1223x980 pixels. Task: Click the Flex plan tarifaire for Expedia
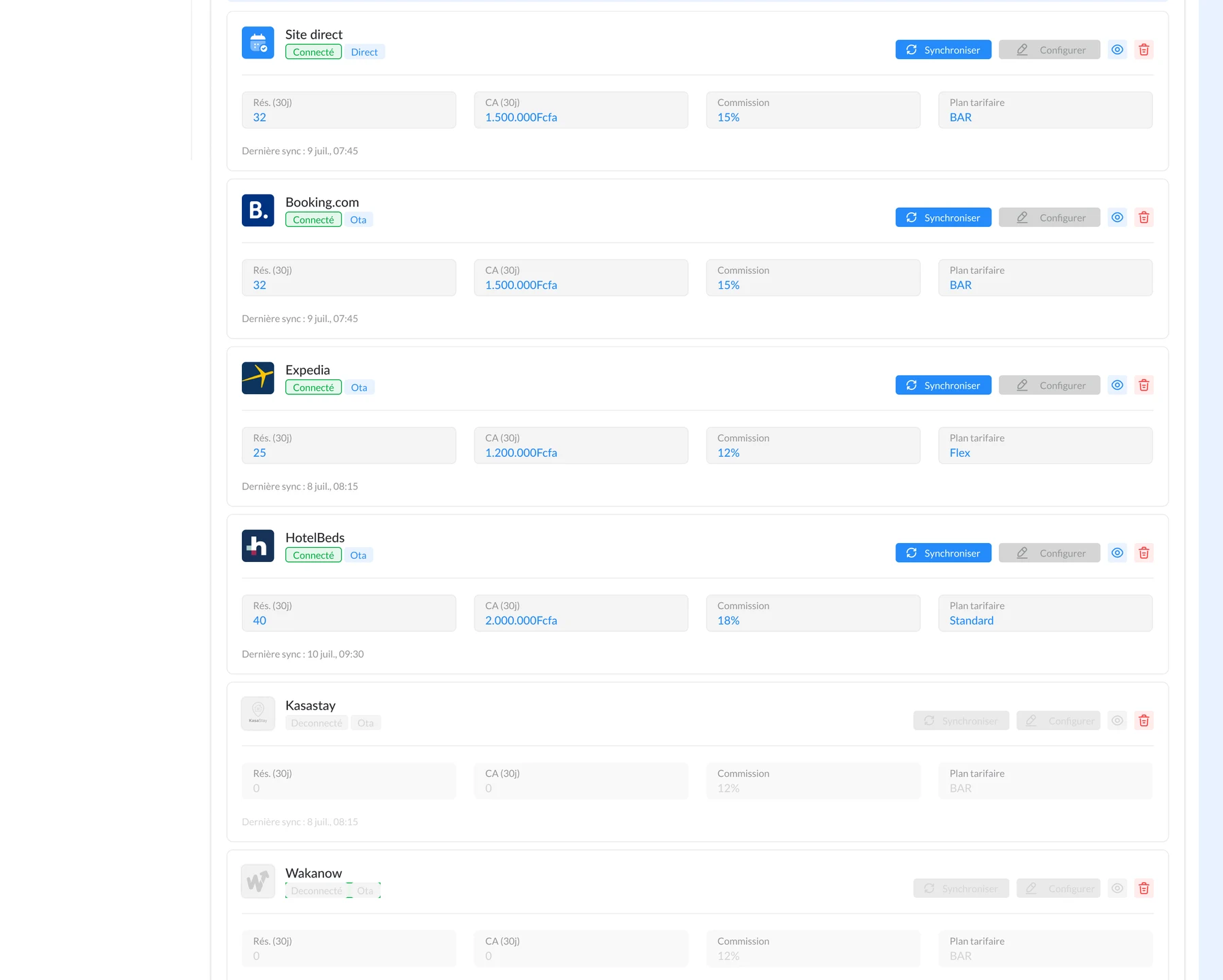959,453
